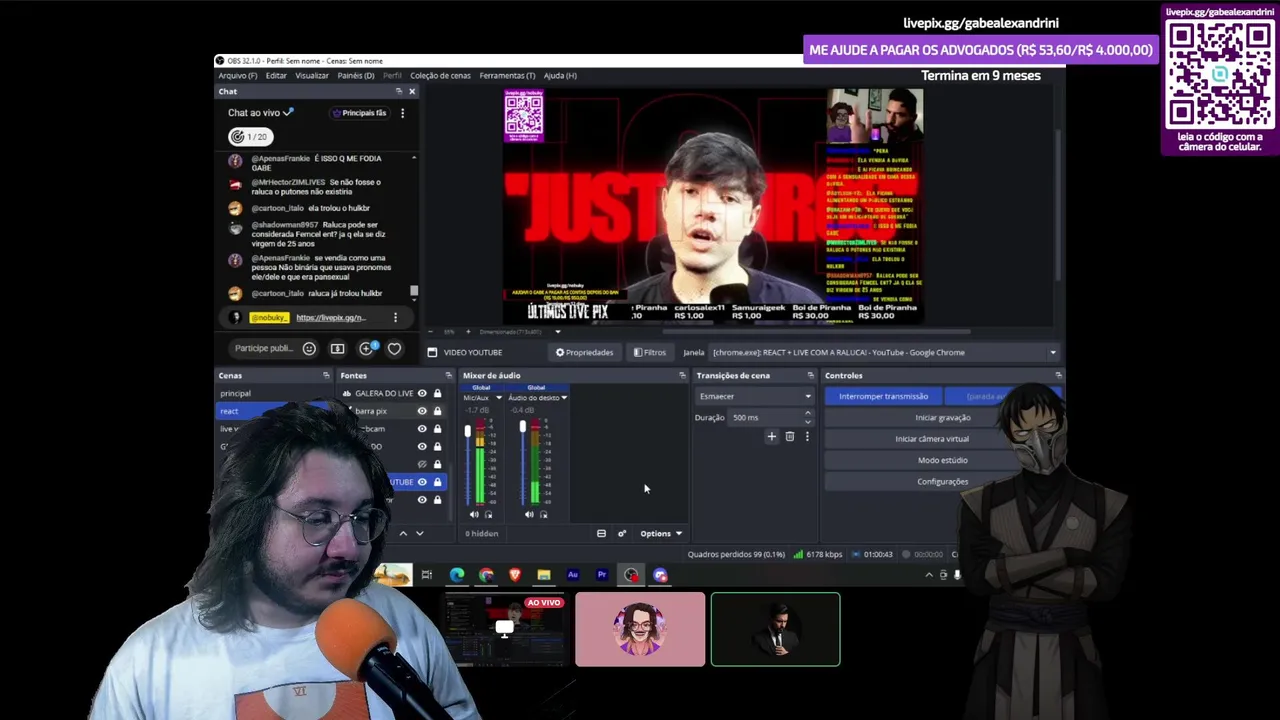Open the Arquivo (F) menu in OBS
Image resolution: width=1280 pixels, height=720 pixels.
238,75
